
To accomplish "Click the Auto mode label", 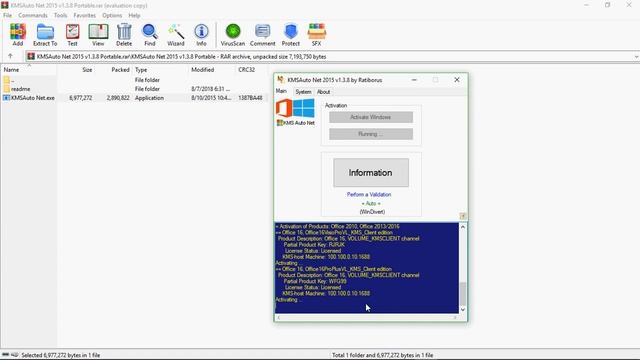I will (x=371, y=203).
